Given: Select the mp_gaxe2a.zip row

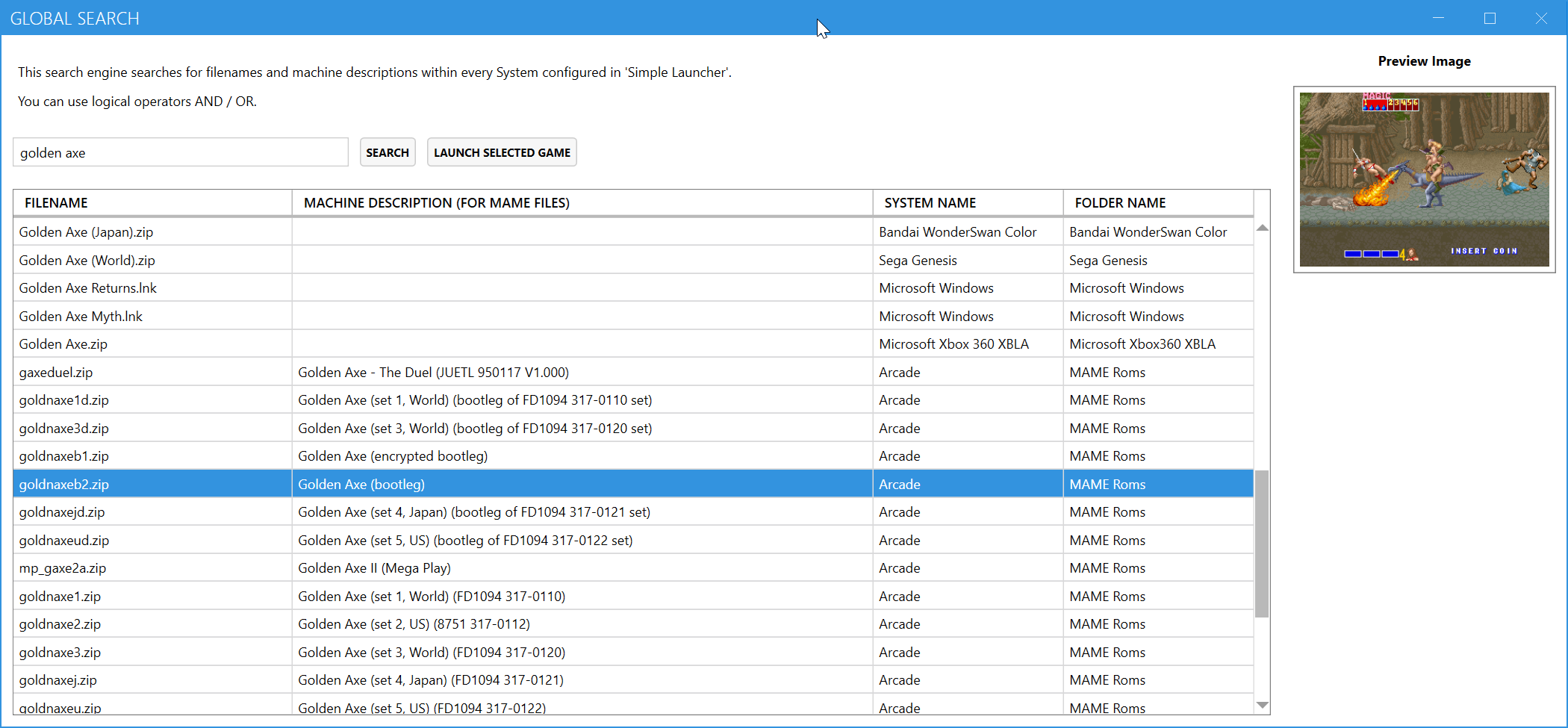Looking at the screenshot, I should pyautogui.click(x=633, y=568).
